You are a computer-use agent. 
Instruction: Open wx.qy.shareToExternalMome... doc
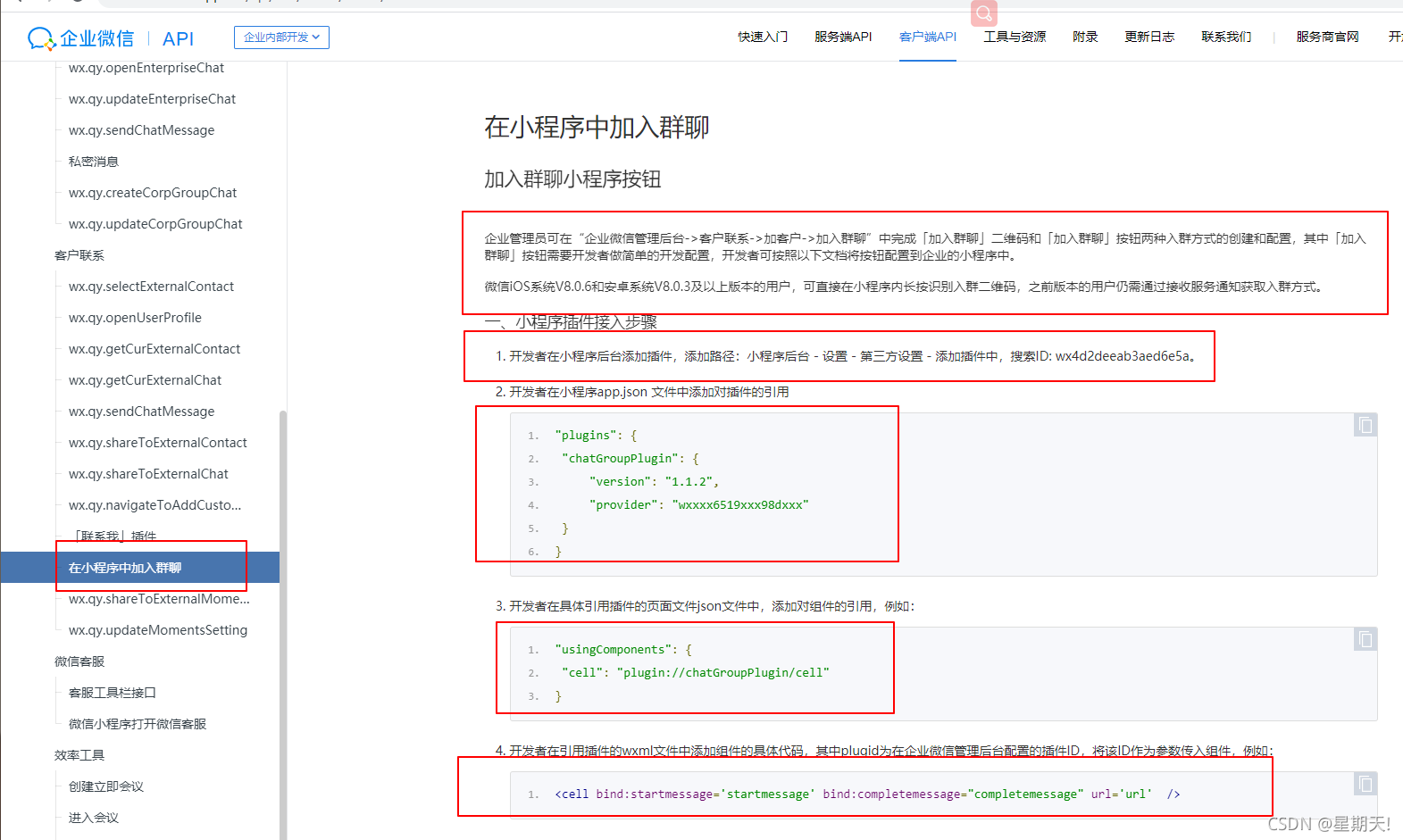(159, 599)
